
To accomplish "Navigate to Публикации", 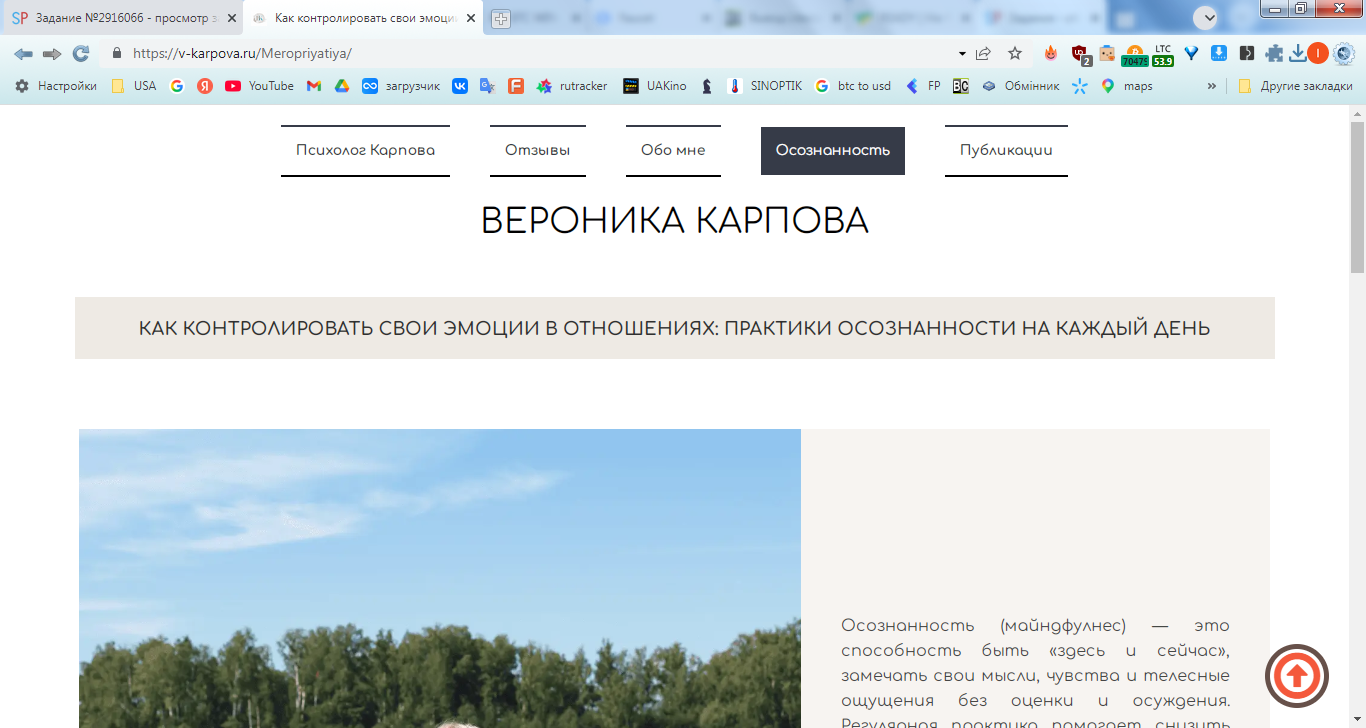I will [1006, 151].
